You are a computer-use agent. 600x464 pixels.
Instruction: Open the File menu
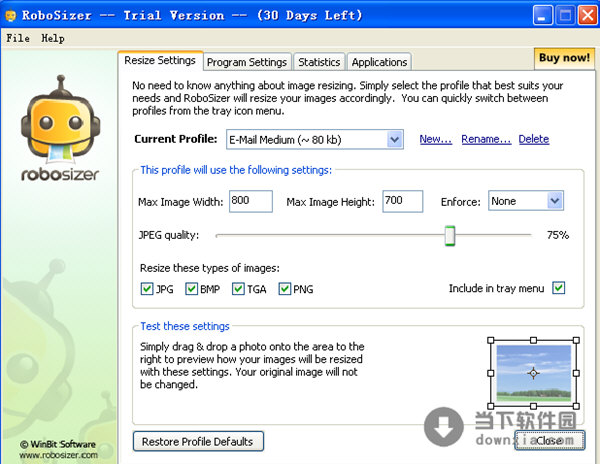point(18,38)
